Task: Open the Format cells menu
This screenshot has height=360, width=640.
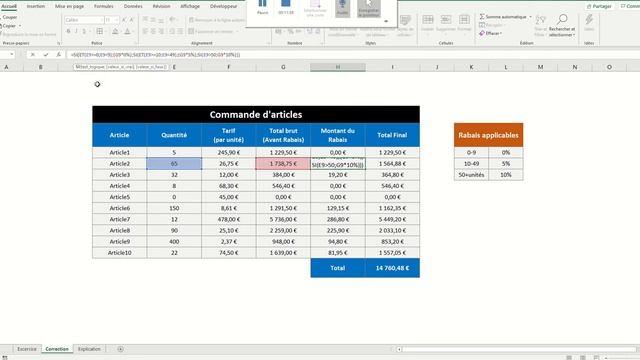Action: (x=464, y=23)
